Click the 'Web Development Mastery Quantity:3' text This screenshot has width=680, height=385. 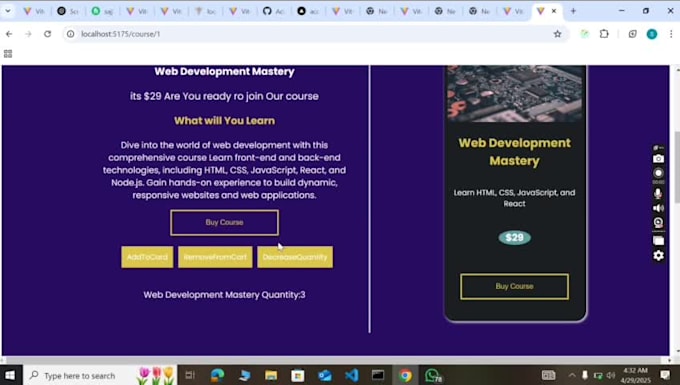click(224, 295)
